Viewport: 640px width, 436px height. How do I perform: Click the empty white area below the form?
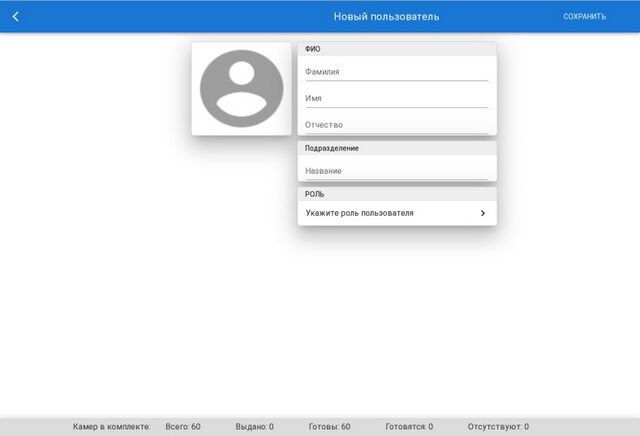click(x=320, y=320)
